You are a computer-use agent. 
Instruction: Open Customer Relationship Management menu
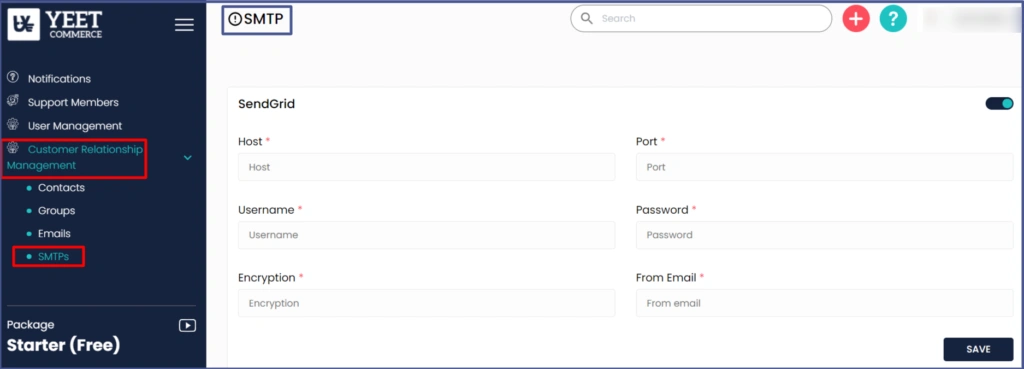(x=74, y=157)
